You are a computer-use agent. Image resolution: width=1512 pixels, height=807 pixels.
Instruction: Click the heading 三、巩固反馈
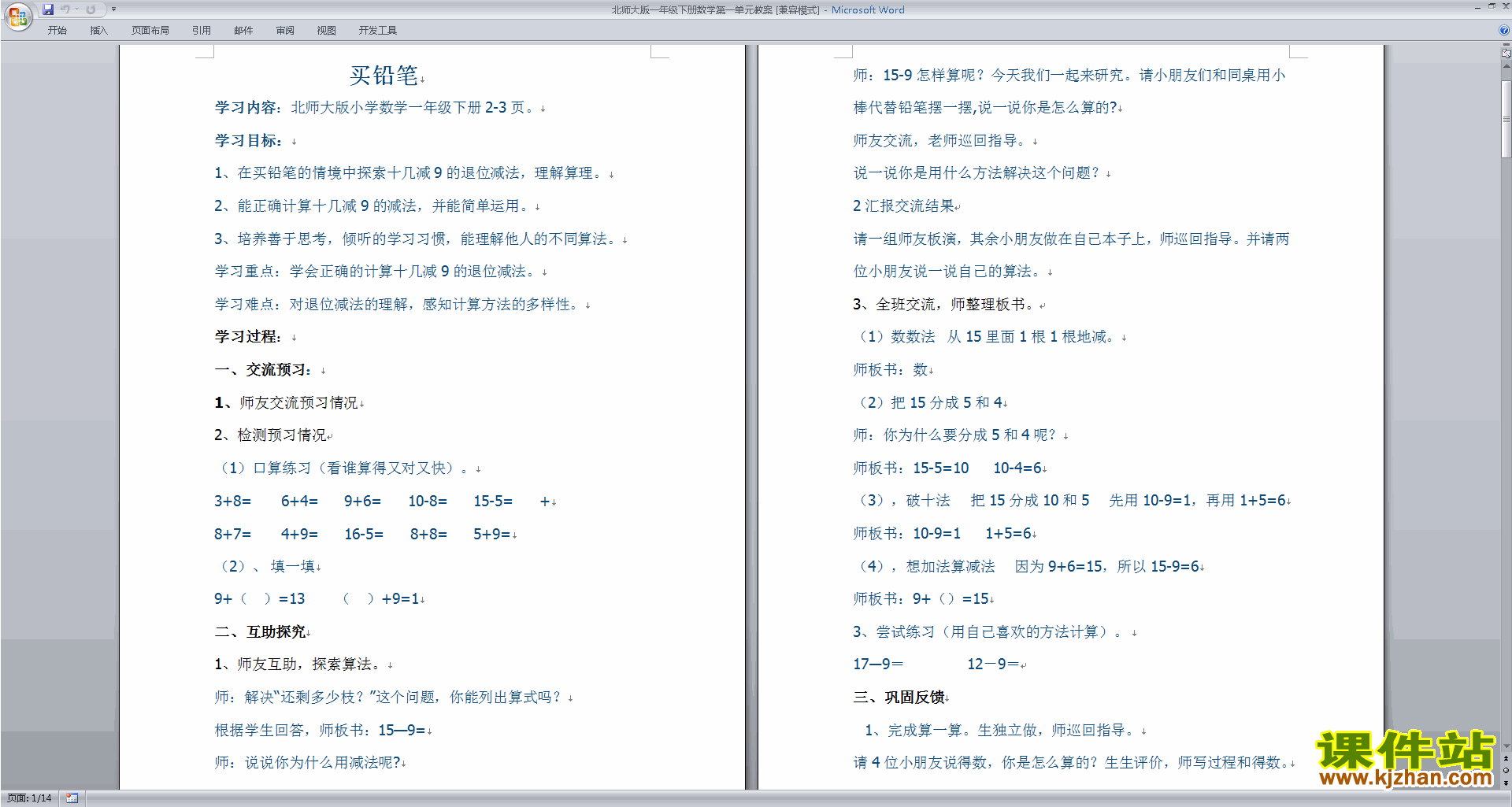[899, 697]
